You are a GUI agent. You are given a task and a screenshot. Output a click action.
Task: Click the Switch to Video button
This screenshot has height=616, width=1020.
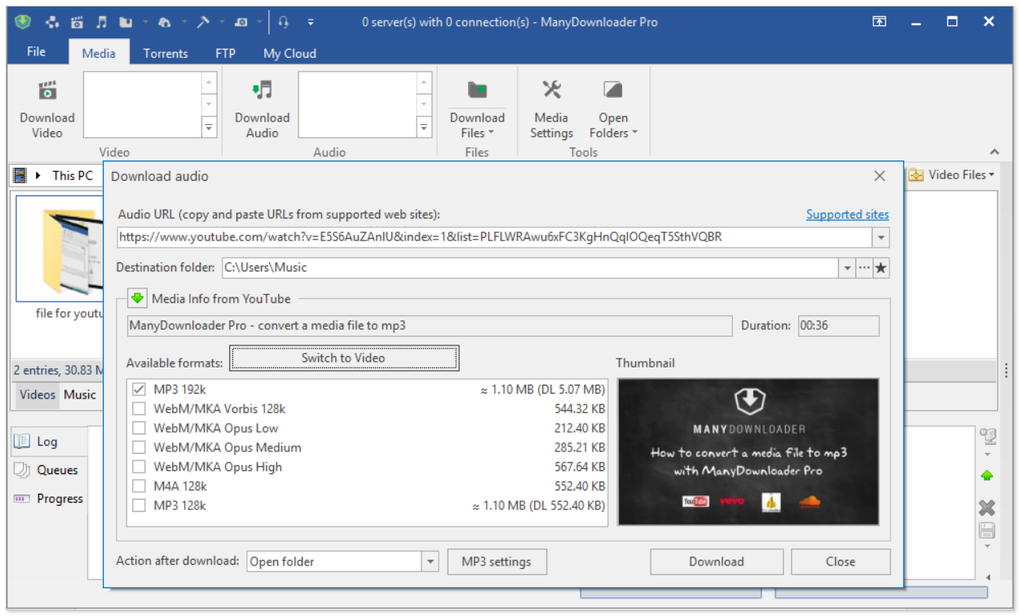344,358
